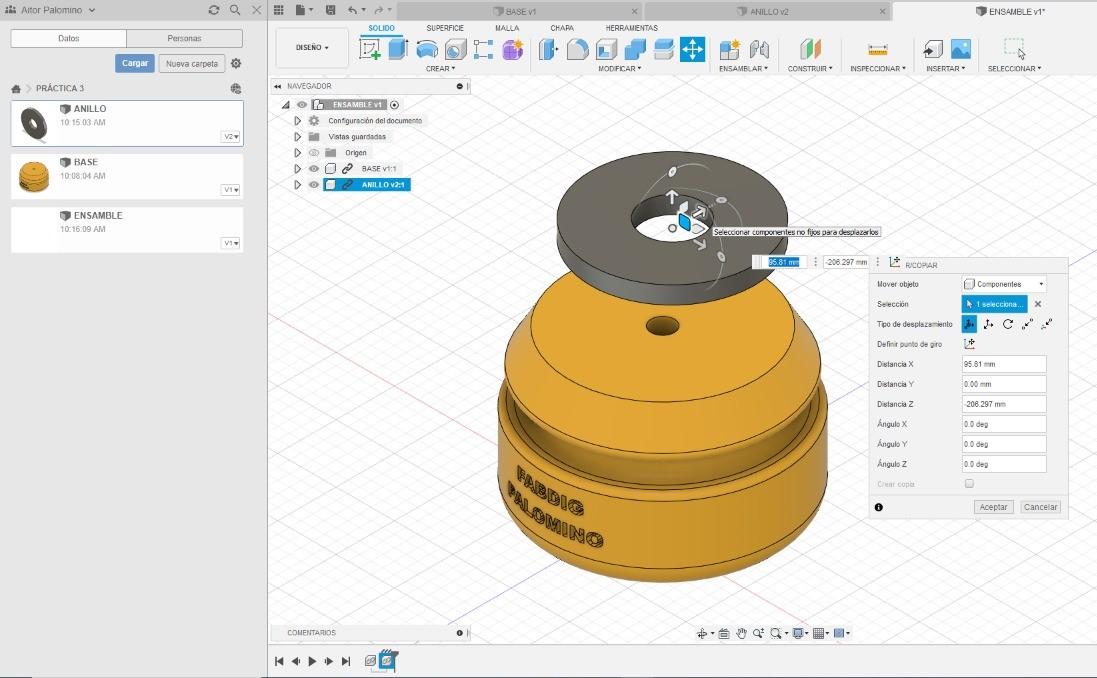Expand the BASE v1:1 tree node
Screen dimensions: 1097x678
(x=297, y=169)
